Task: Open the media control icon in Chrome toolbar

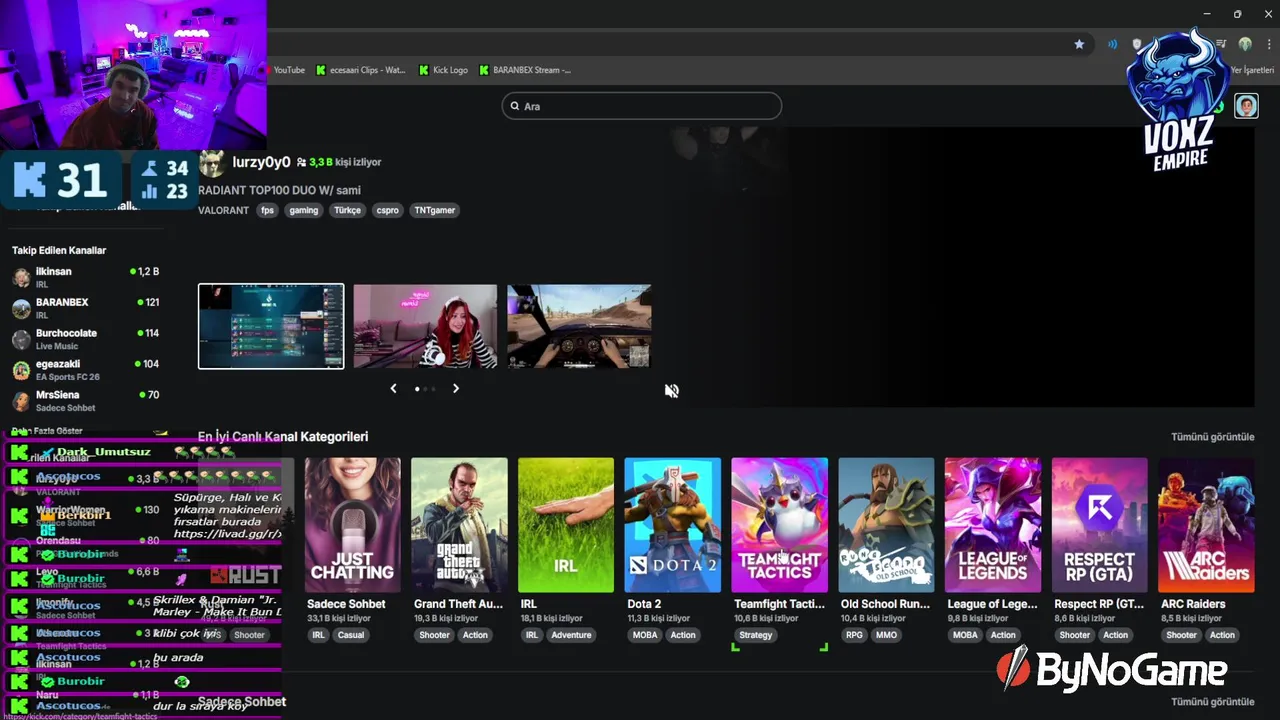Action: 1222,44
